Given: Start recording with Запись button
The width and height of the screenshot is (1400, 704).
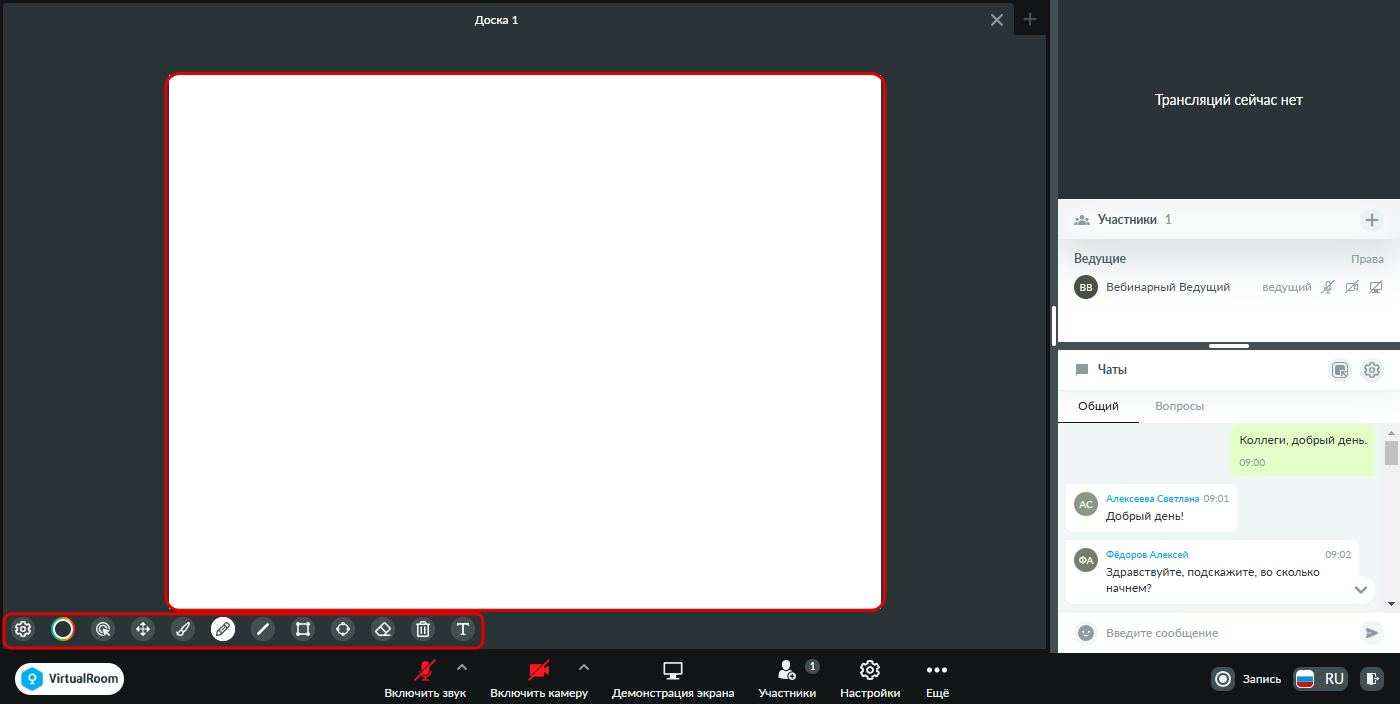Looking at the screenshot, I should coord(1246,679).
